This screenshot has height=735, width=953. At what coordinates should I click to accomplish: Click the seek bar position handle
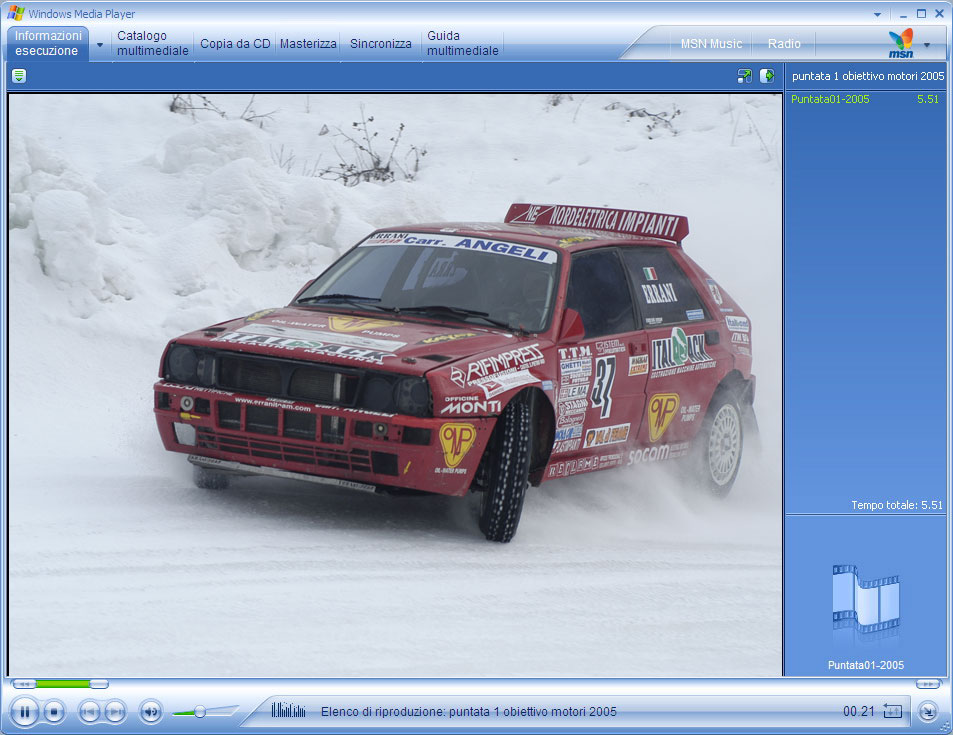coord(99,684)
